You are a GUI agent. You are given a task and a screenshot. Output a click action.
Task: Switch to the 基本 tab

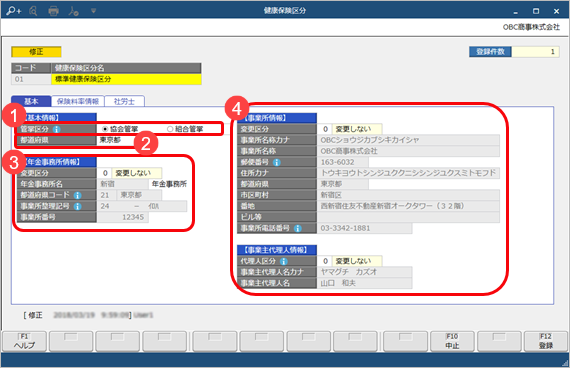coord(31,101)
